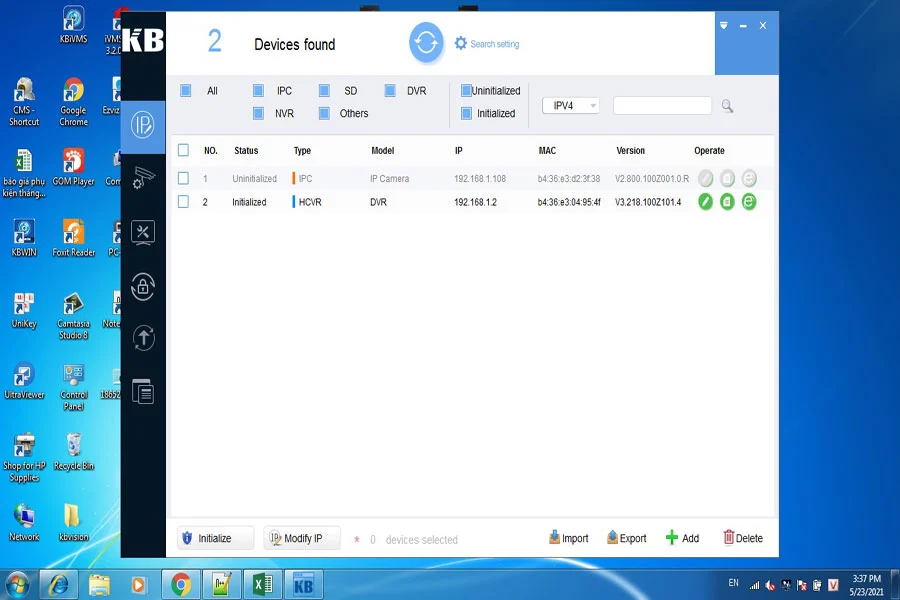The width and height of the screenshot is (900, 600).
Task: Open KBWIN desktop shortcut
Action: pos(24,238)
